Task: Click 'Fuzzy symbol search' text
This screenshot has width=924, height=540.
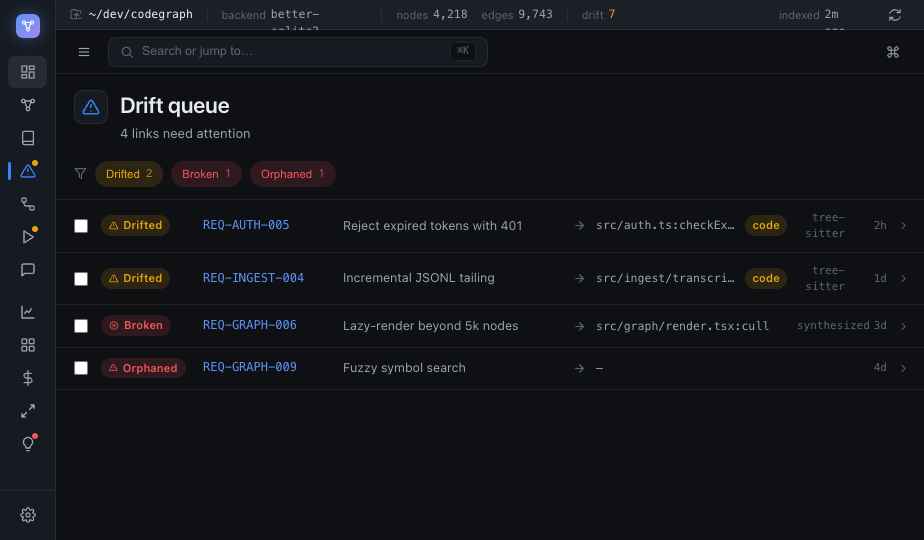Action: click(x=404, y=368)
